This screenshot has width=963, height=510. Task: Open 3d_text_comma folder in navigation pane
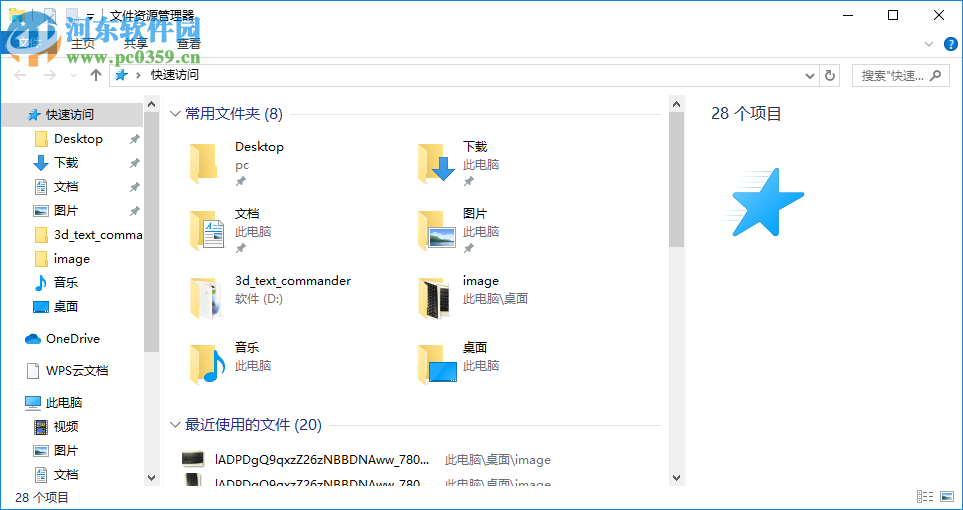[x=88, y=235]
